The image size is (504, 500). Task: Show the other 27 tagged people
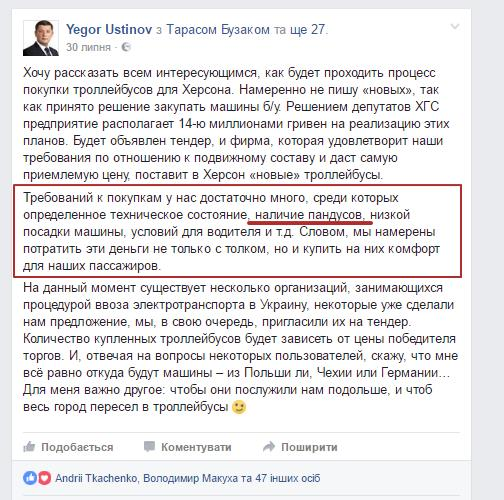pos(307,30)
